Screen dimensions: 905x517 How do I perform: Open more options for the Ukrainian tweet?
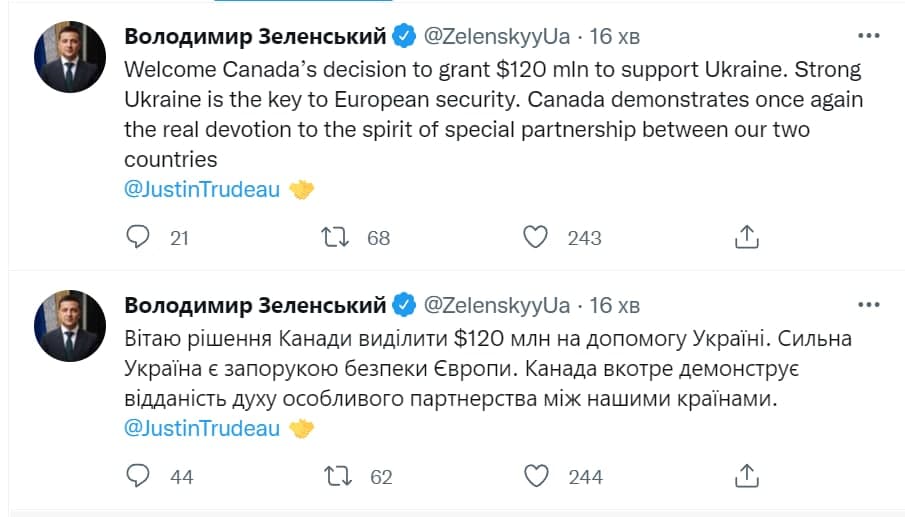pos(868,304)
